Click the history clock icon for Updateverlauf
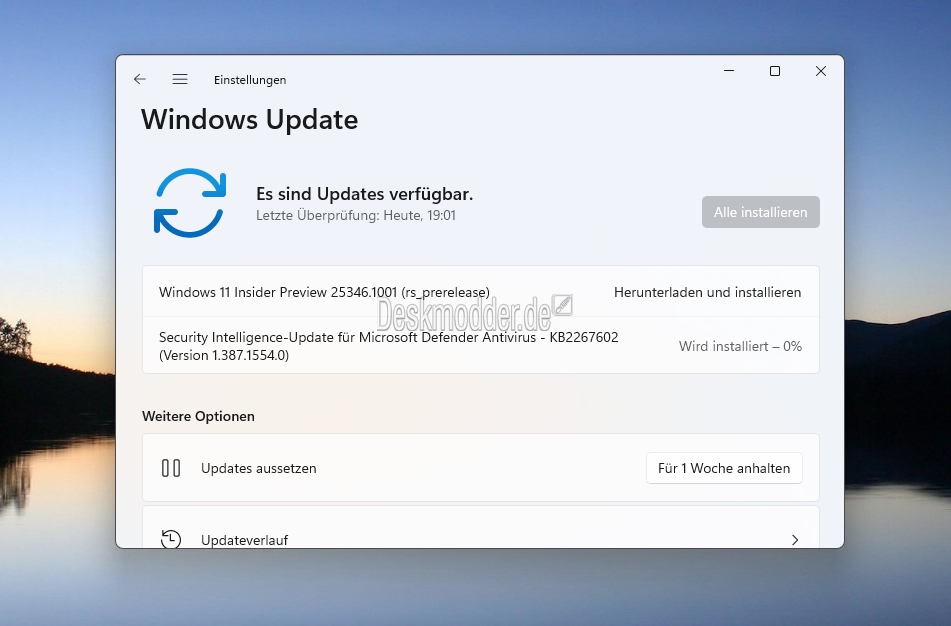Image resolution: width=951 pixels, height=626 pixels. click(171, 539)
